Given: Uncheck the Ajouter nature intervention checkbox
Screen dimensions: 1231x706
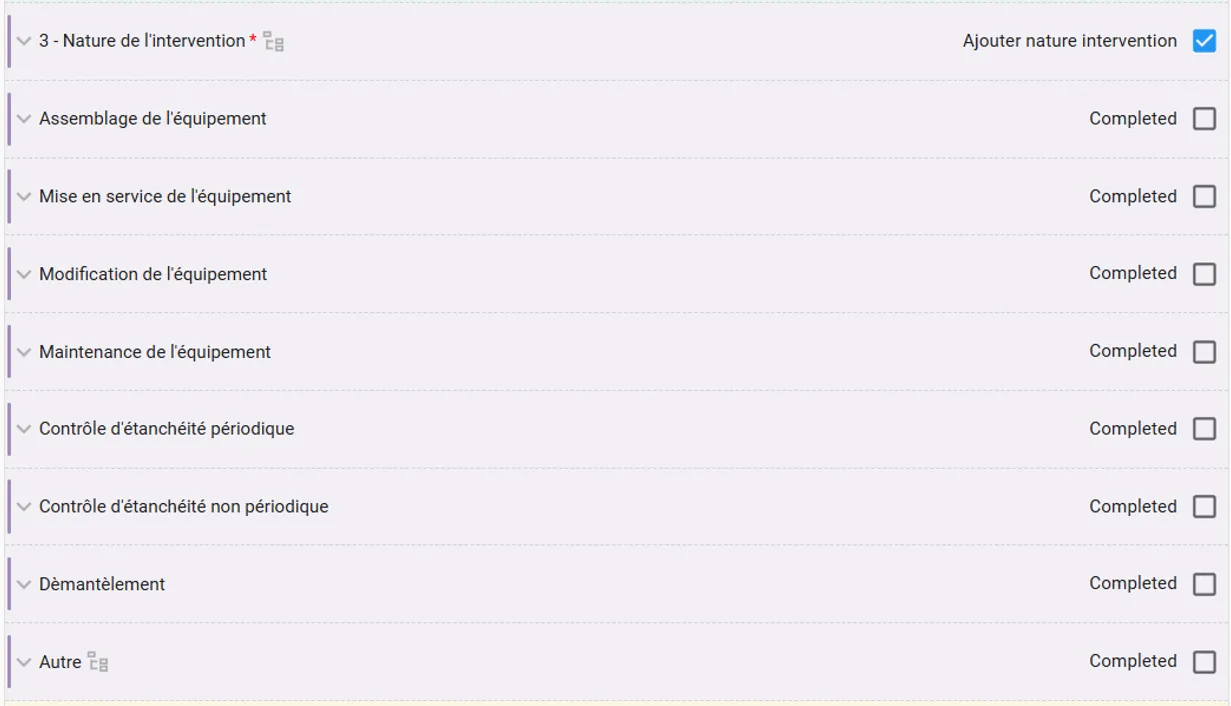Looking at the screenshot, I should (1204, 41).
